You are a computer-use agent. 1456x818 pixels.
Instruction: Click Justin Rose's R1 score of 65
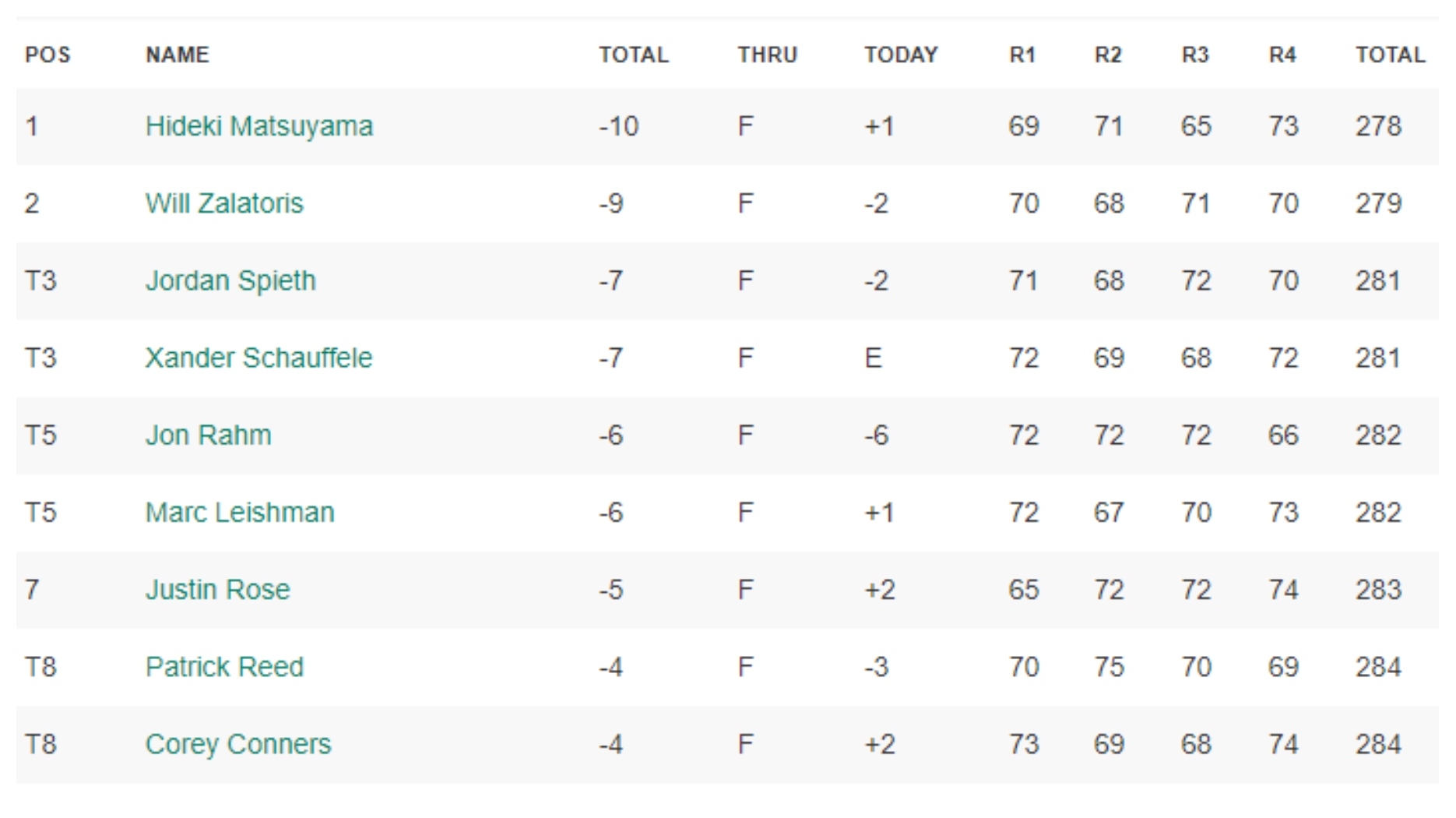(1023, 589)
